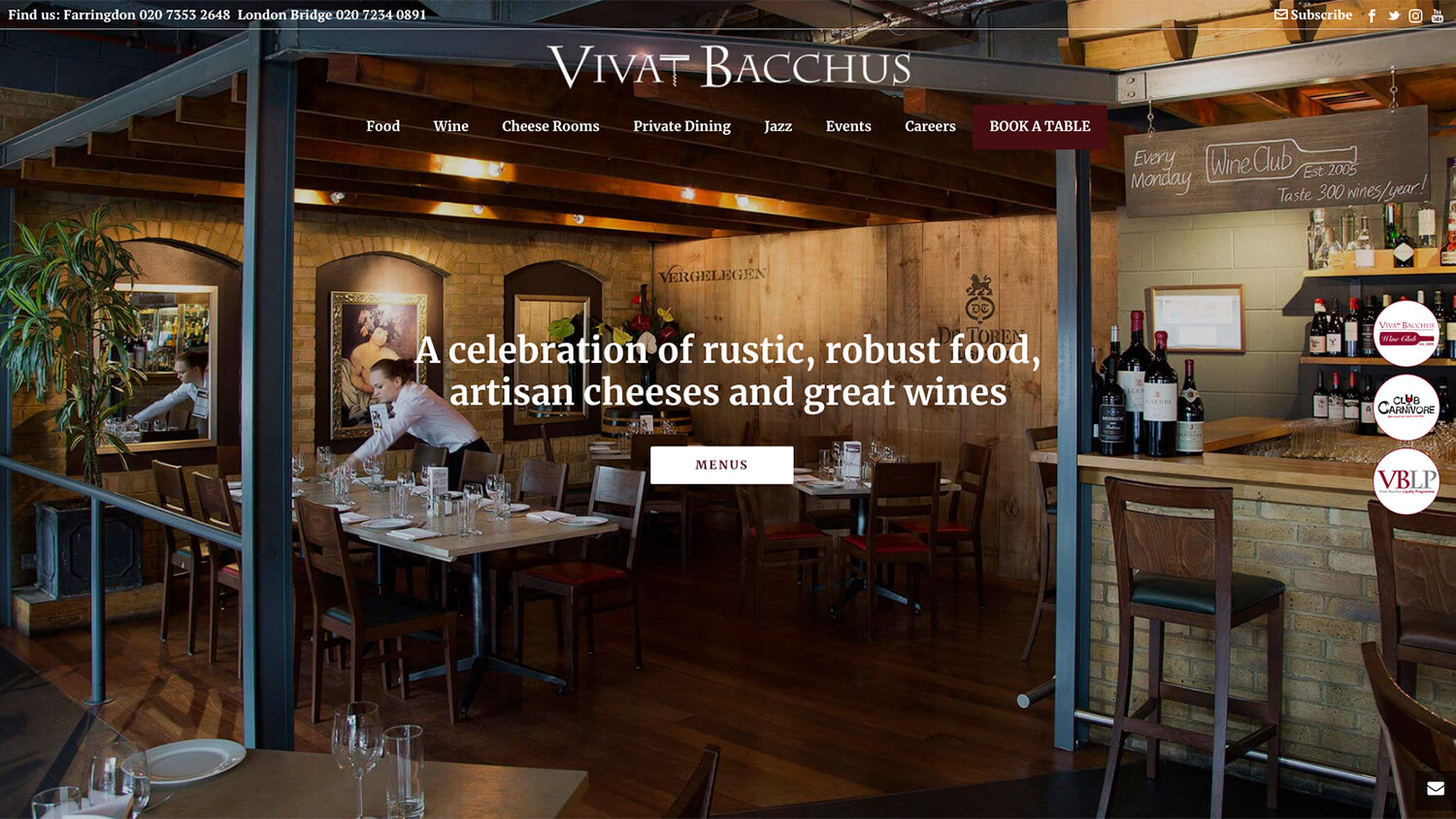The width and height of the screenshot is (1456, 819).
Task: Open the Wine navigation item
Action: [x=450, y=126]
